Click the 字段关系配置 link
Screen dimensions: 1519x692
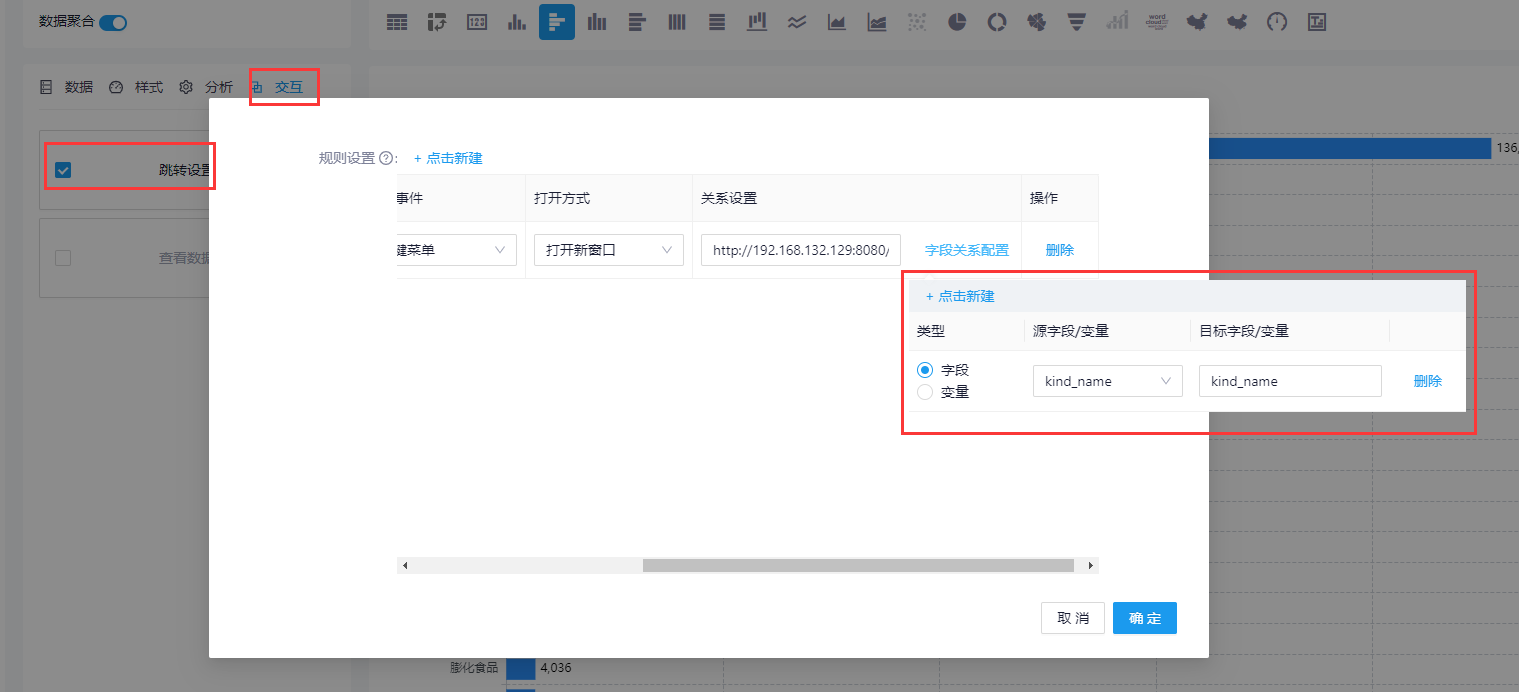coord(966,249)
